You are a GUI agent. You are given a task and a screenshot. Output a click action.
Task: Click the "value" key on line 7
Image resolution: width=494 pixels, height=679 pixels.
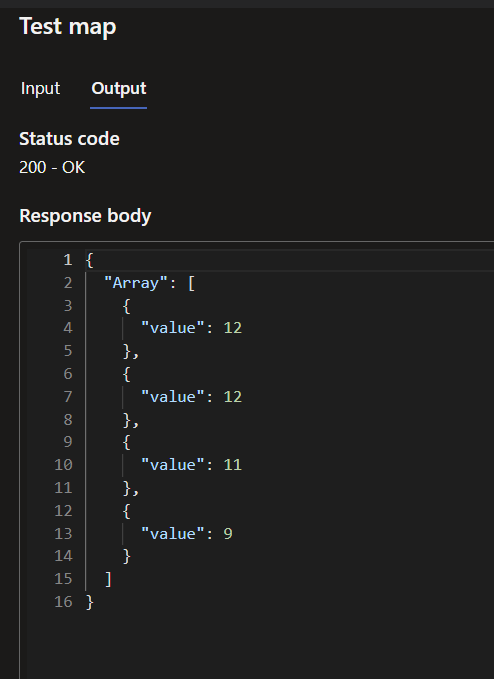point(172,397)
